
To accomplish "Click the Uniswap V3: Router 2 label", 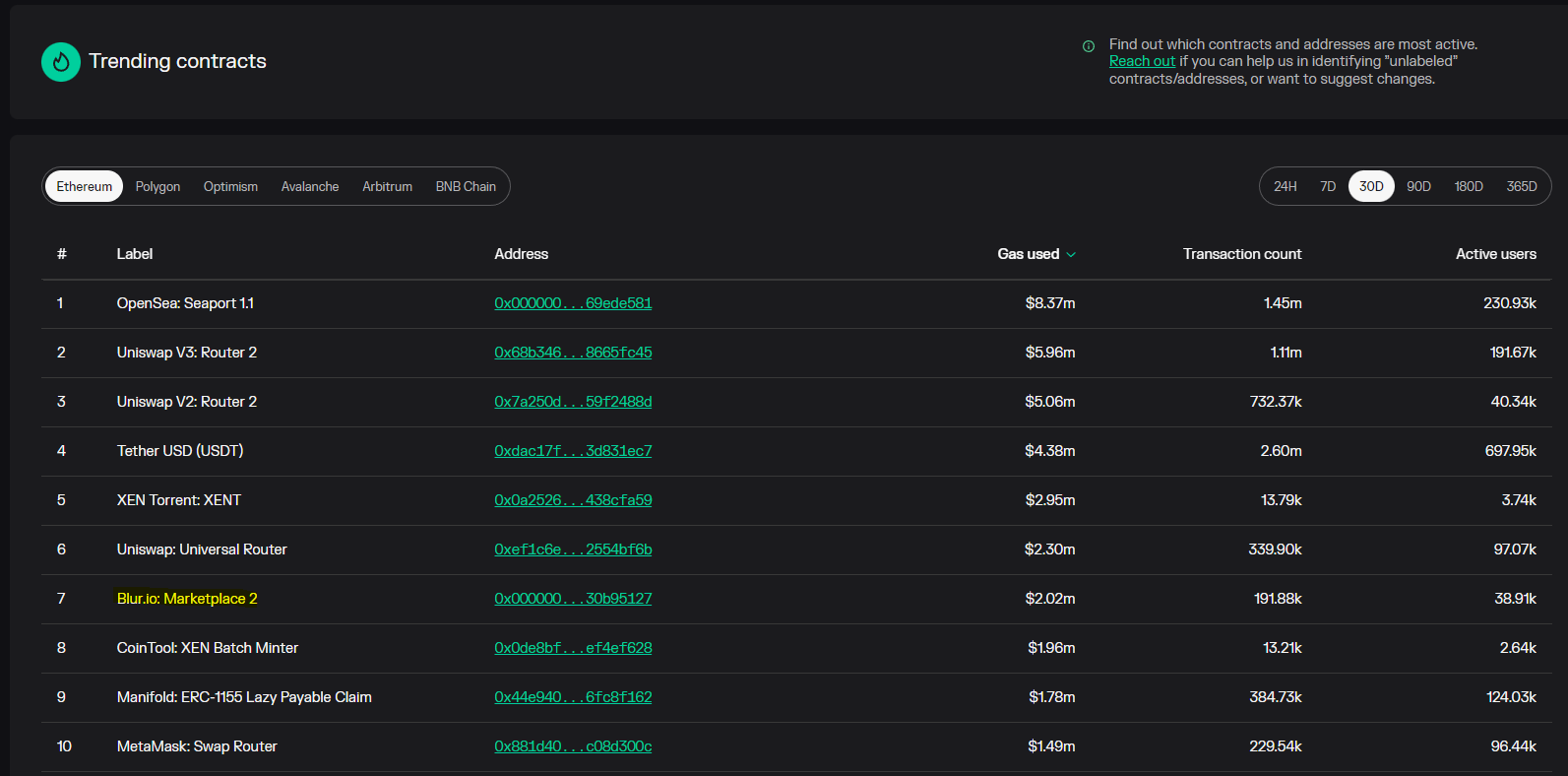I will (187, 353).
